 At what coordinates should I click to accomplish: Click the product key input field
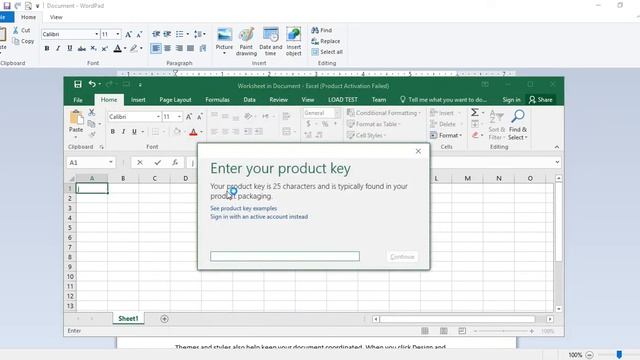285,256
